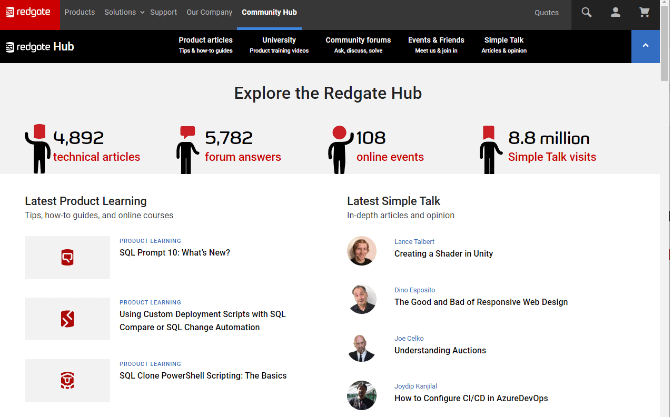This screenshot has height=417, width=670.
Task: Open Our Company menu item
Action: pyautogui.click(x=209, y=12)
